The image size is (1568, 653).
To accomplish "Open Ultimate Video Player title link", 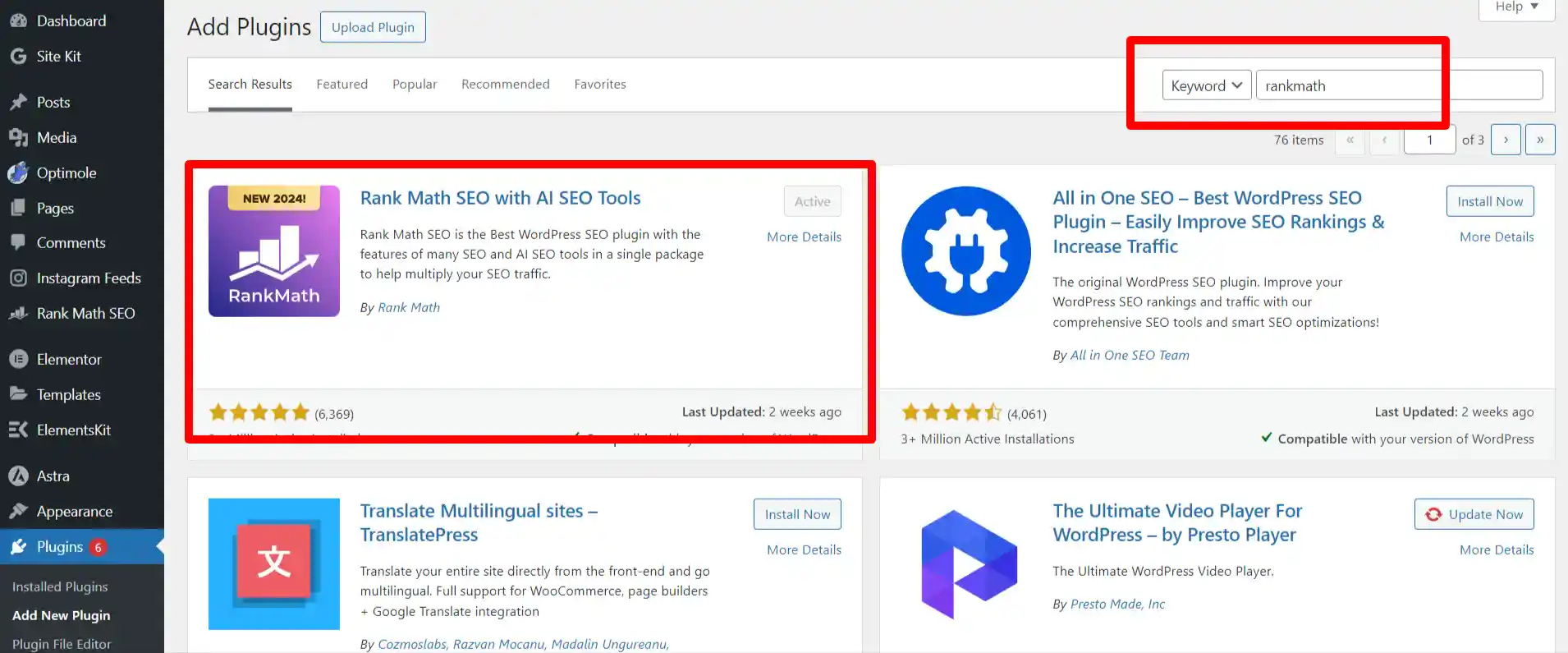I will [1177, 522].
